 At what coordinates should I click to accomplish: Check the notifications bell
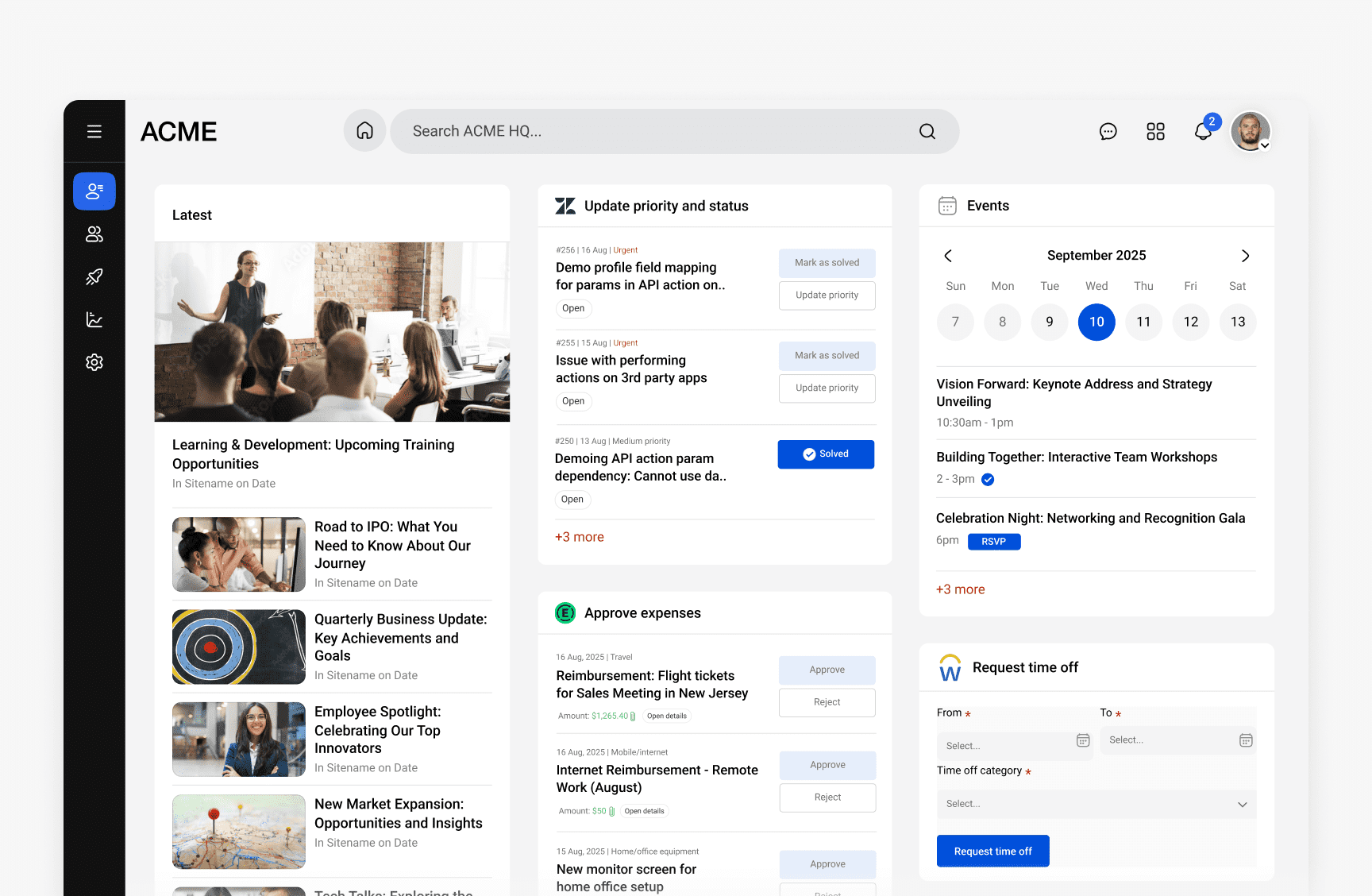click(x=1203, y=132)
